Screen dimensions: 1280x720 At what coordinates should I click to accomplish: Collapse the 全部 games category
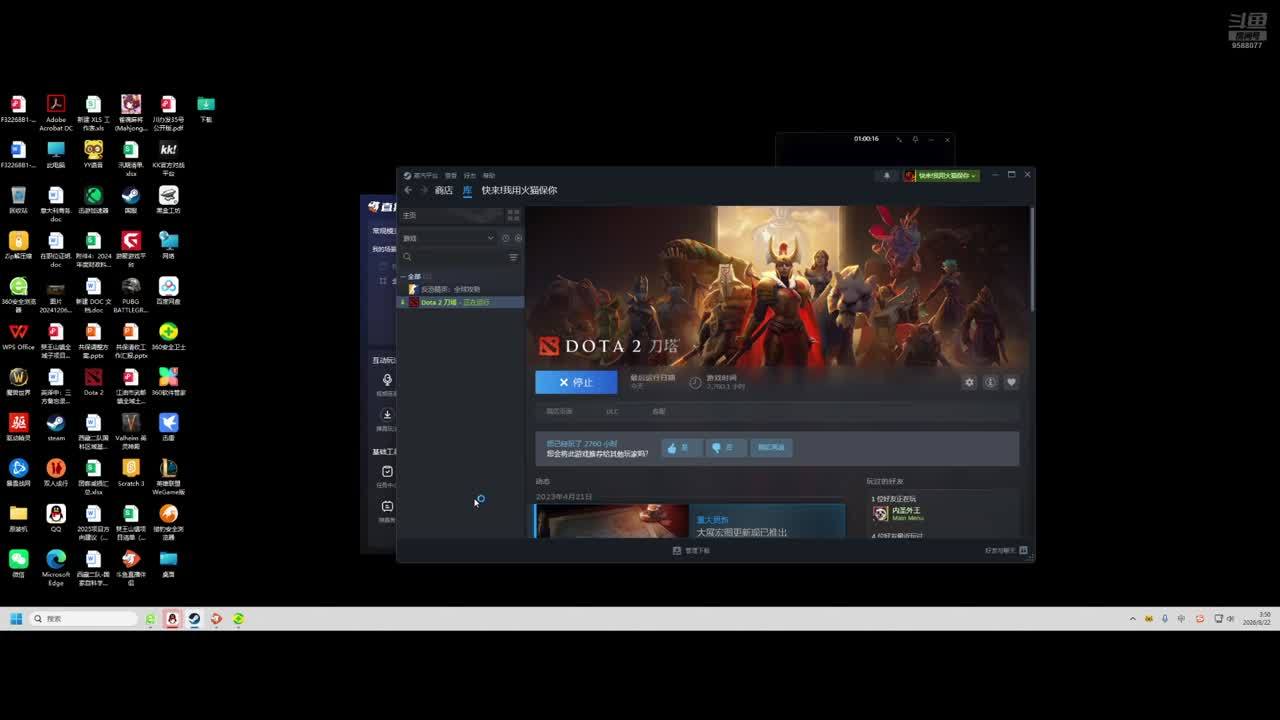point(403,277)
